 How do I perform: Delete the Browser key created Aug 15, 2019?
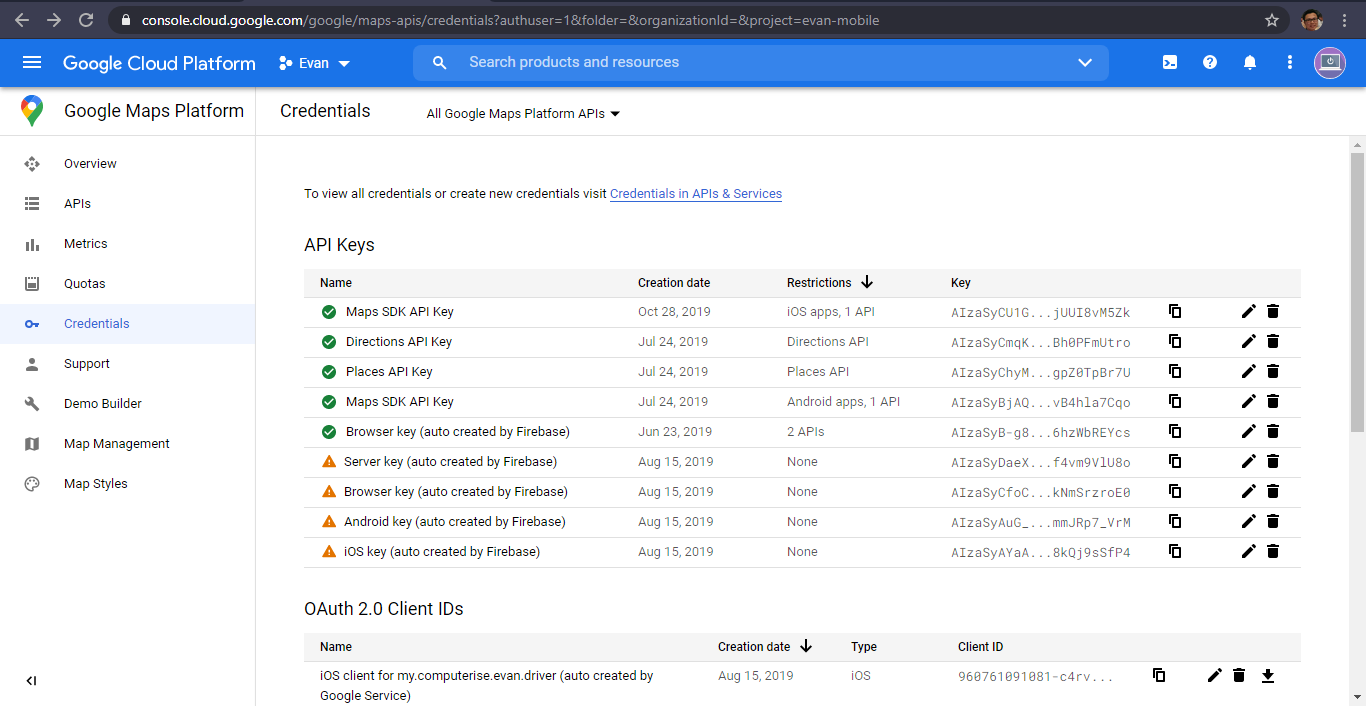[x=1273, y=492]
